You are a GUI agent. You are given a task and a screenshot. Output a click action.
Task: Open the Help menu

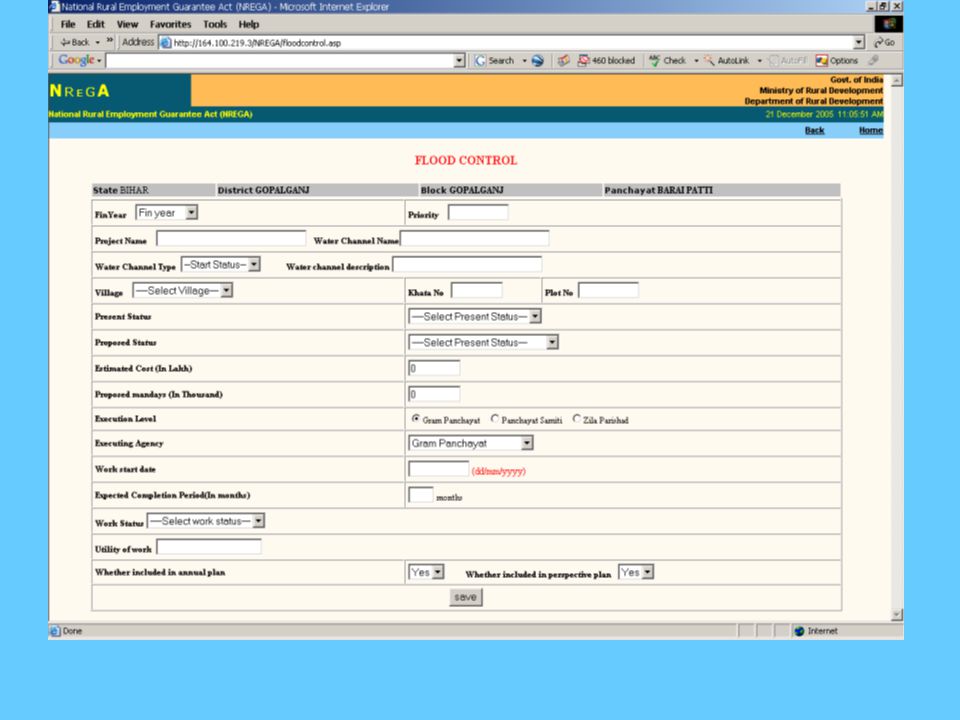click(249, 24)
